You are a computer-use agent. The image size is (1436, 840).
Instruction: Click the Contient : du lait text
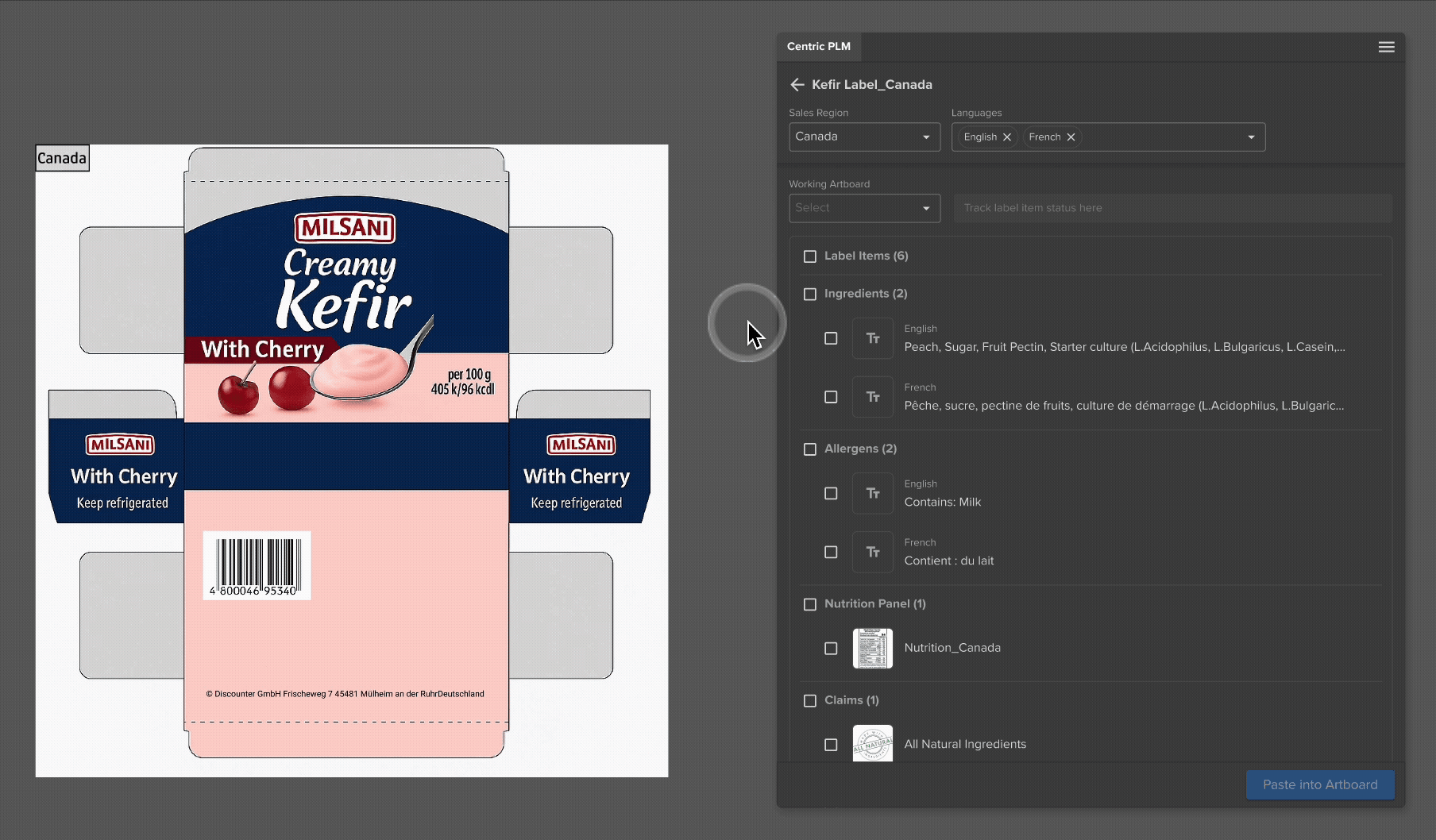point(949,561)
